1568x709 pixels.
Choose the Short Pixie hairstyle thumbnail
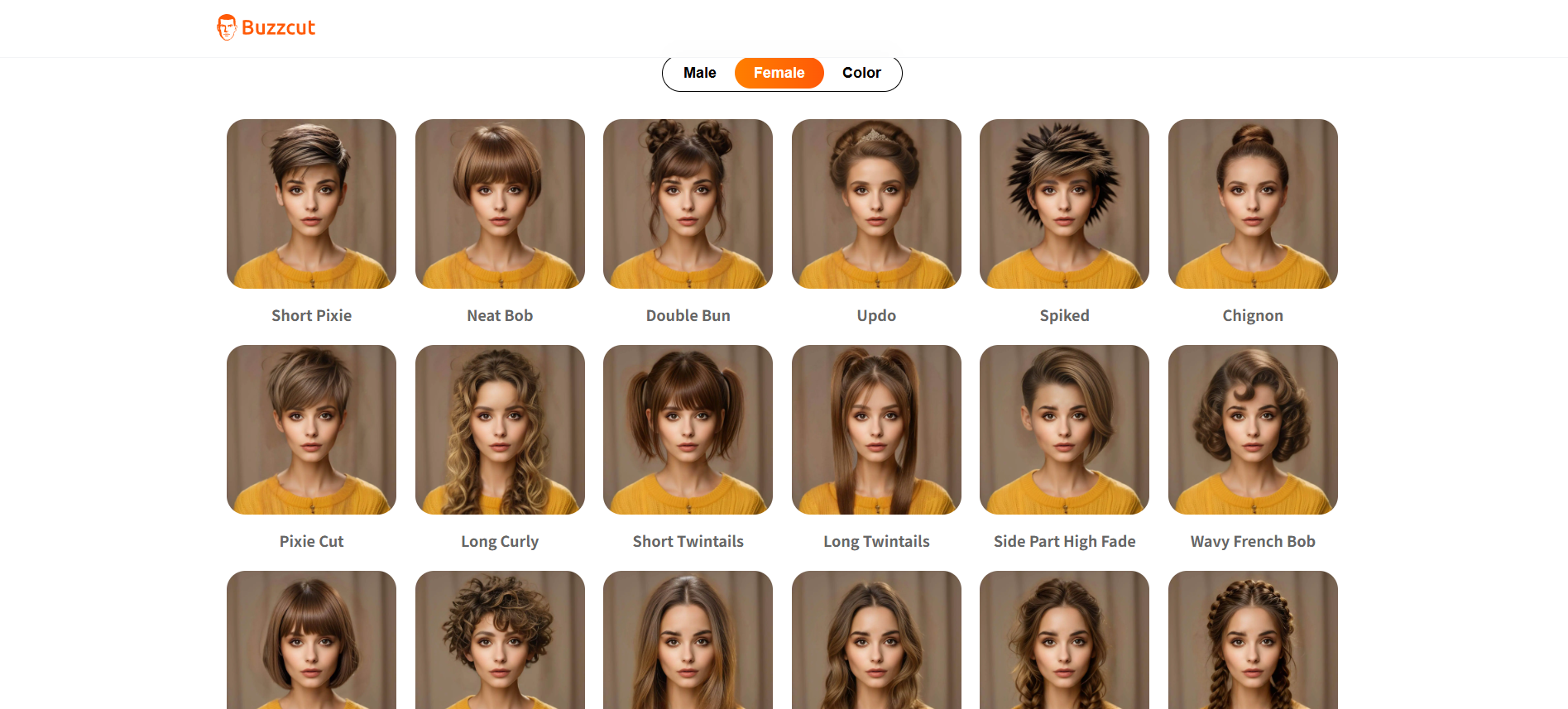[311, 204]
